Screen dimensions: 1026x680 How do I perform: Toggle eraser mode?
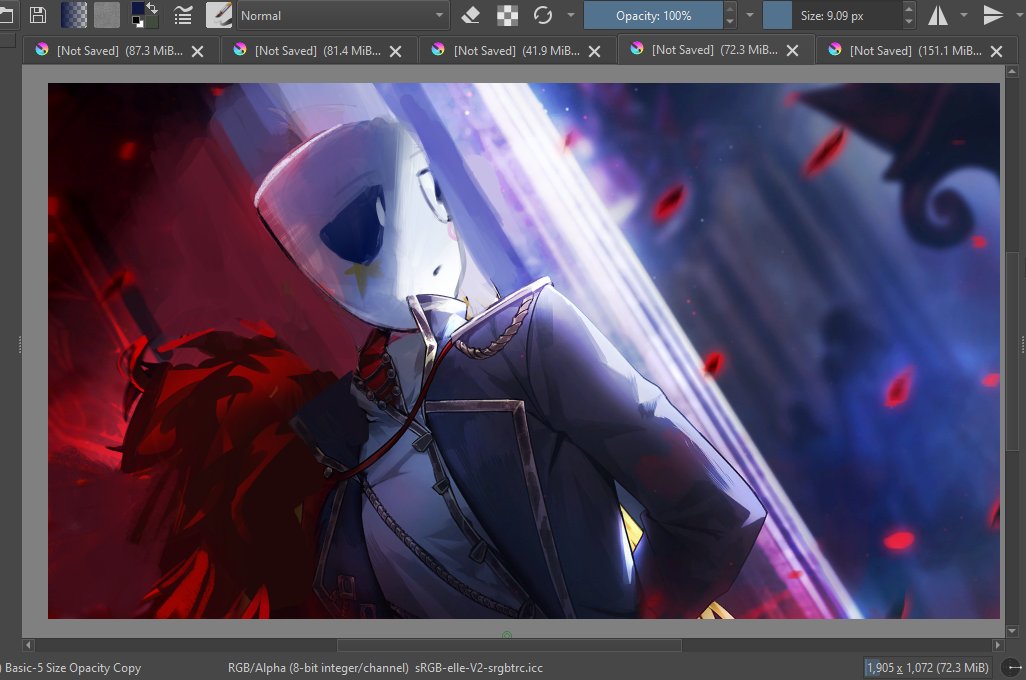(470, 15)
